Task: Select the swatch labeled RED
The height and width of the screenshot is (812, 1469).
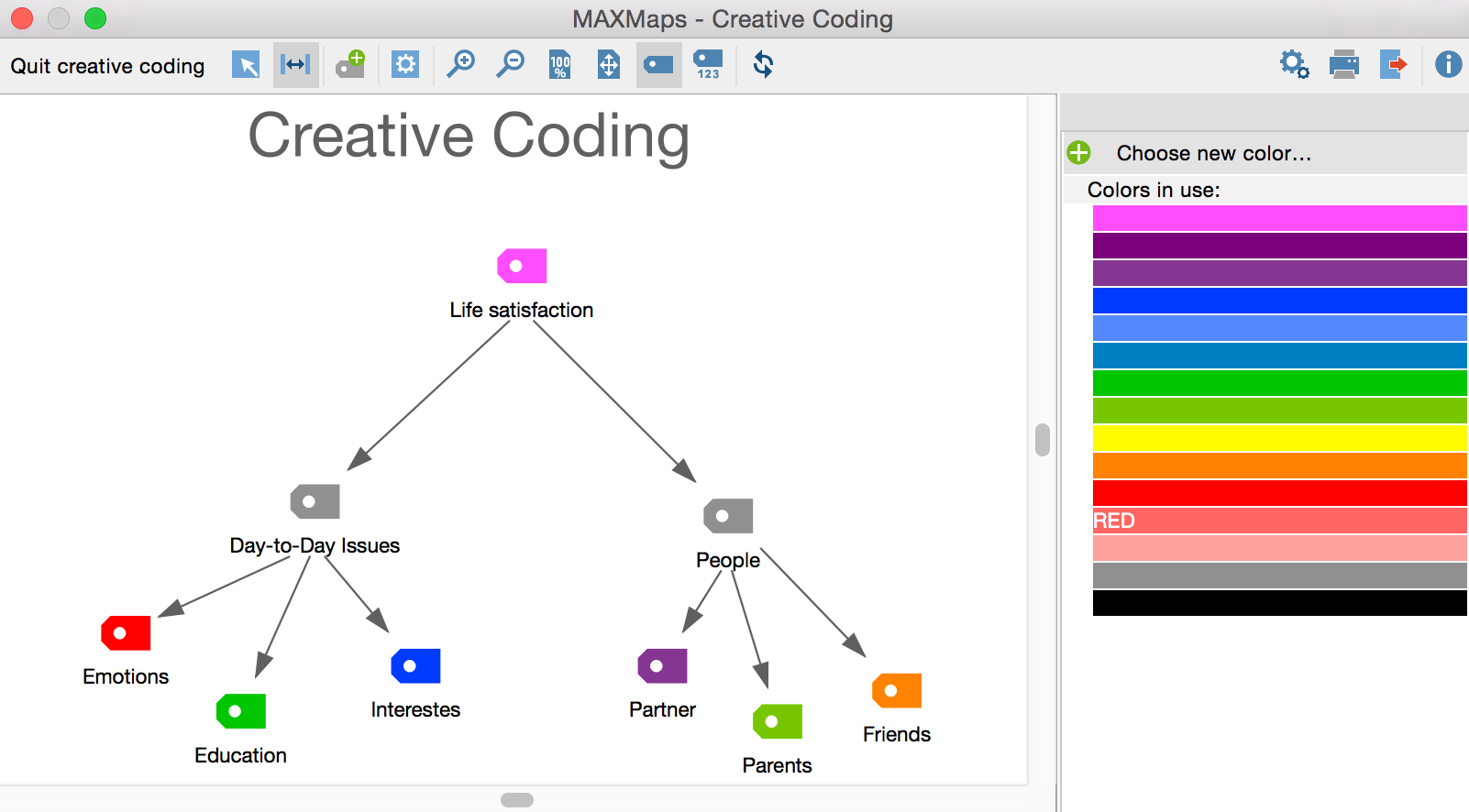Action: (x=1279, y=521)
